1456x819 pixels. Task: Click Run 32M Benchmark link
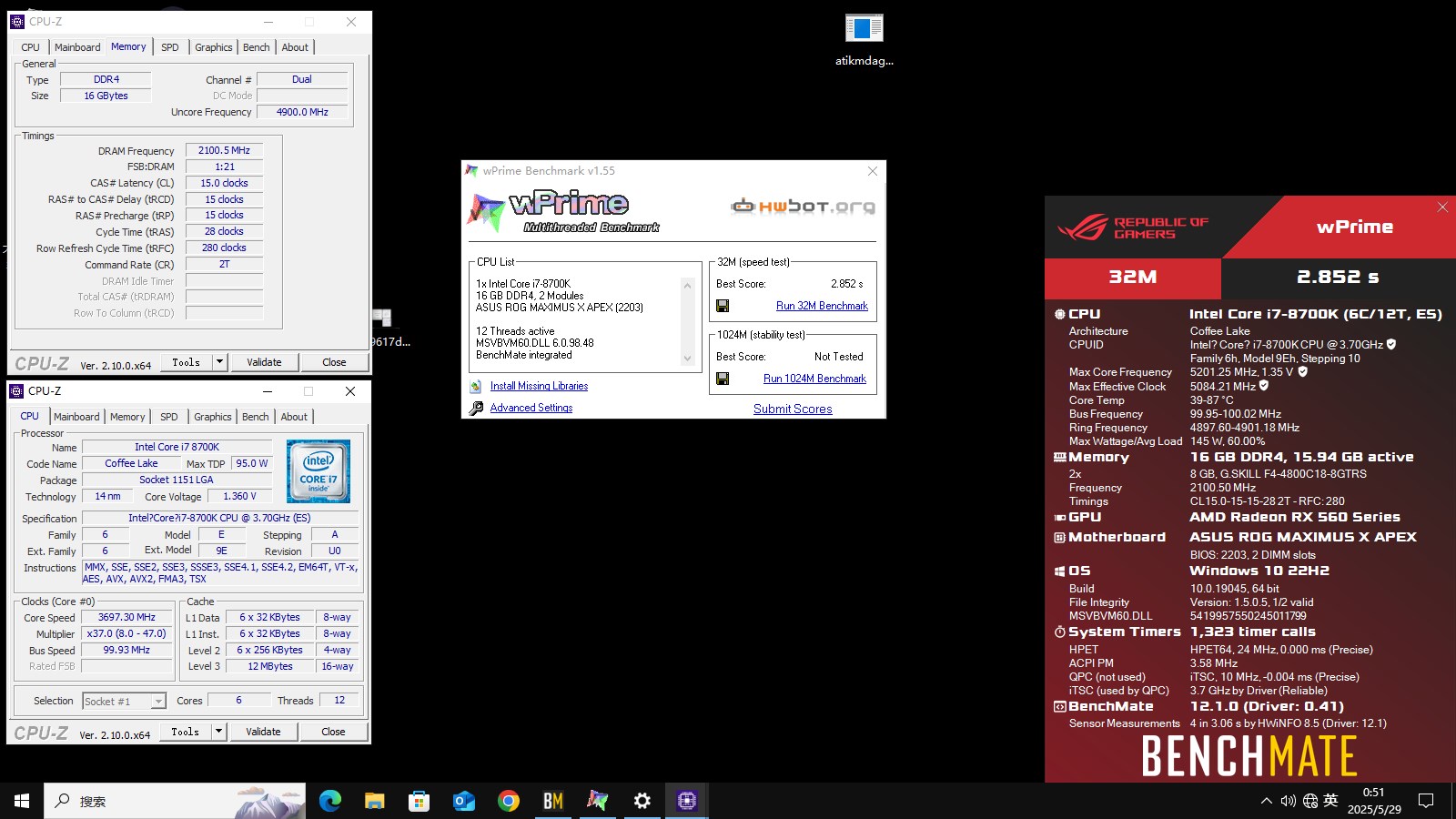coord(822,306)
